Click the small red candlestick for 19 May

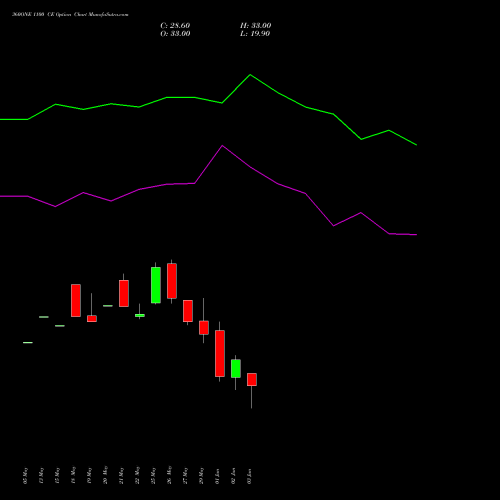pos(92,318)
